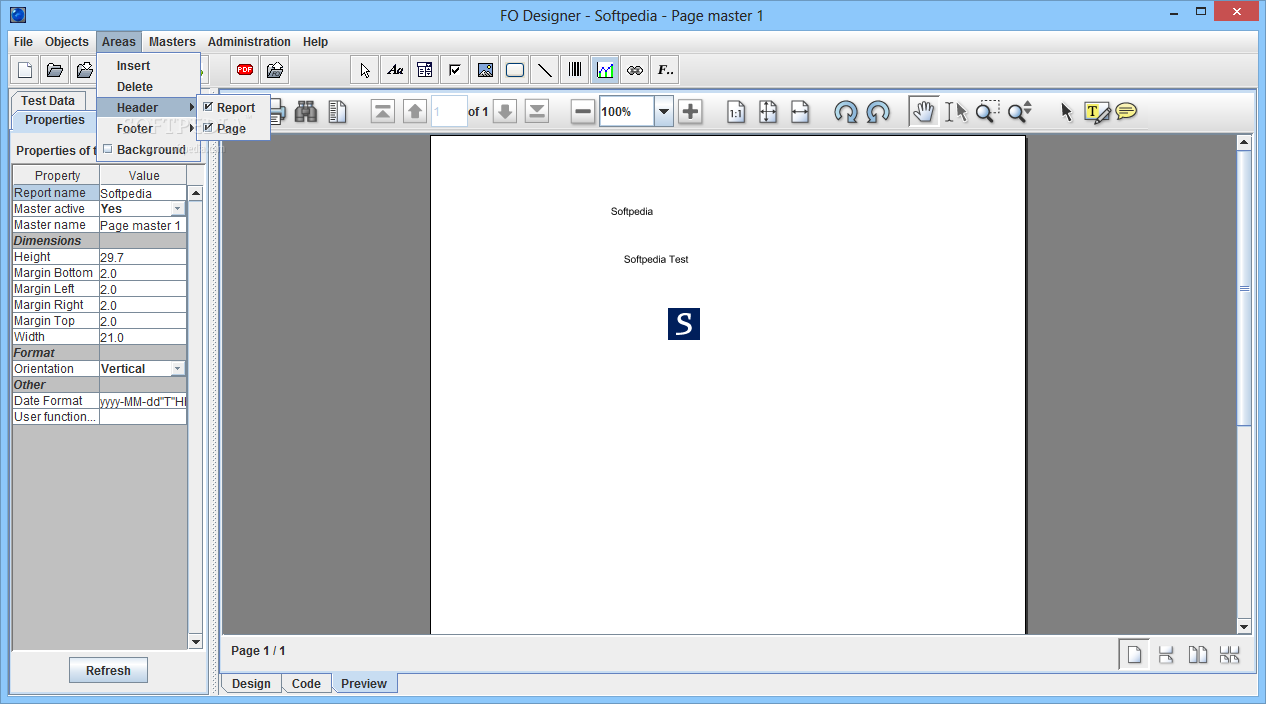1266x704 pixels.
Task: Rotate the page clockwise
Action: pyautogui.click(x=846, y=112)
